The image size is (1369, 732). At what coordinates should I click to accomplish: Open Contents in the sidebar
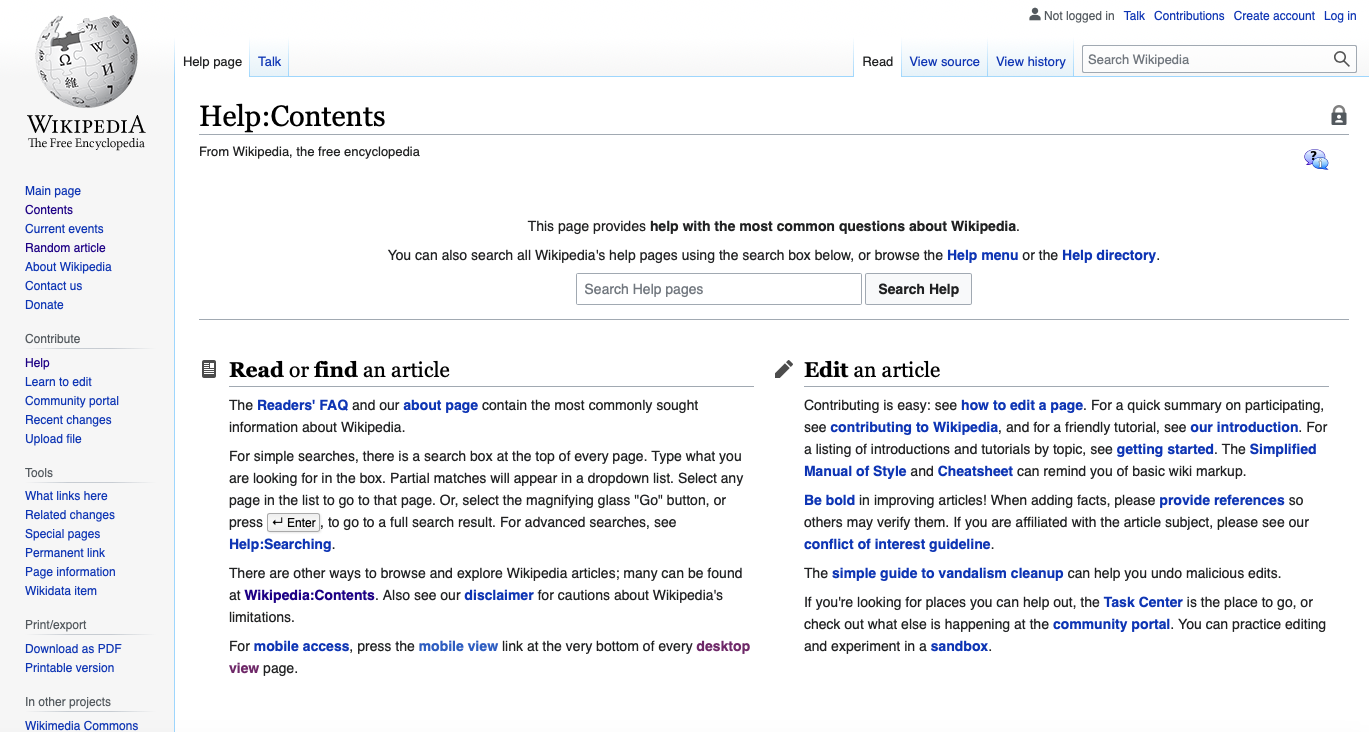tap(49, 210)
